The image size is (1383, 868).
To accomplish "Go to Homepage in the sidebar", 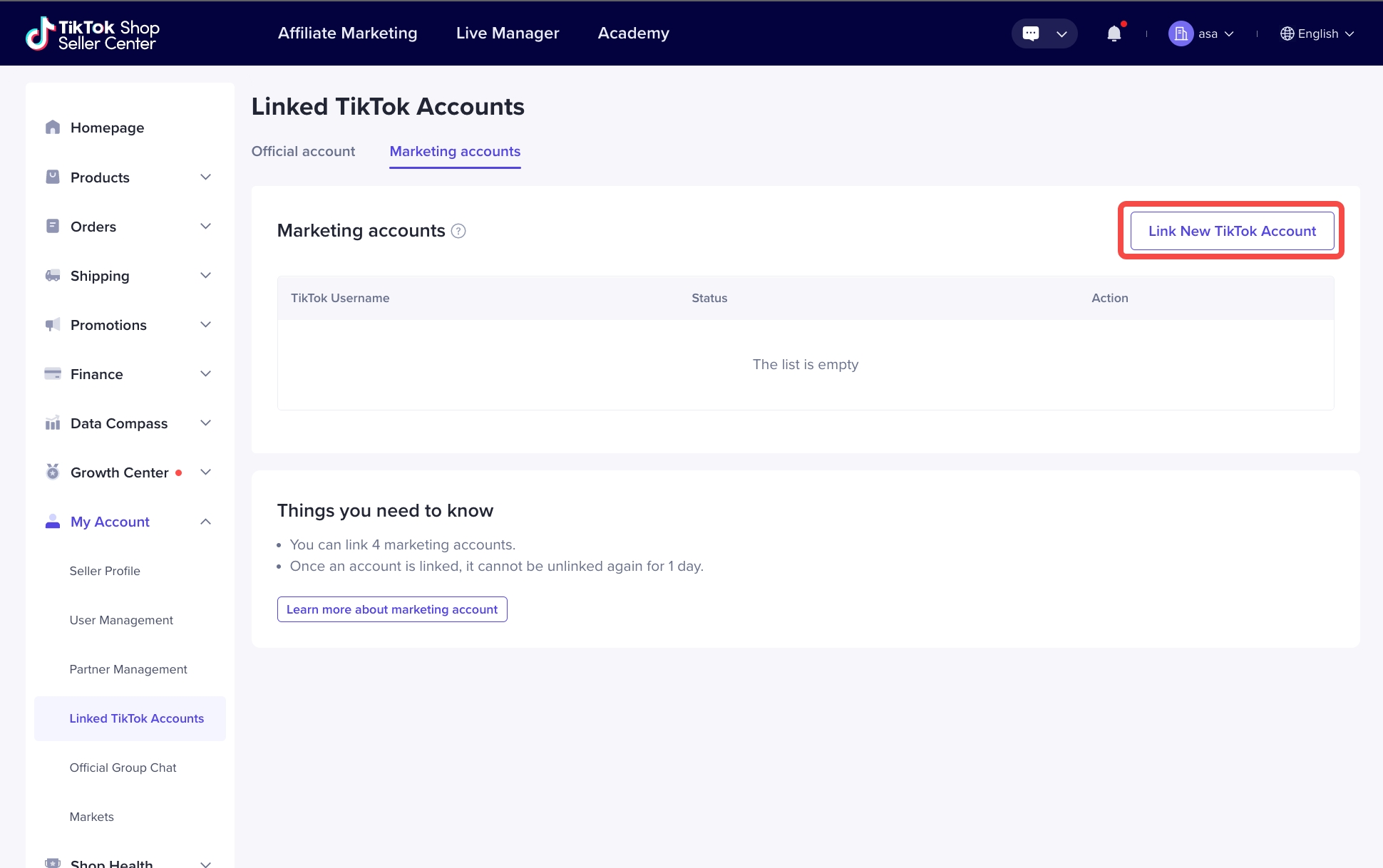I will 107,128.
